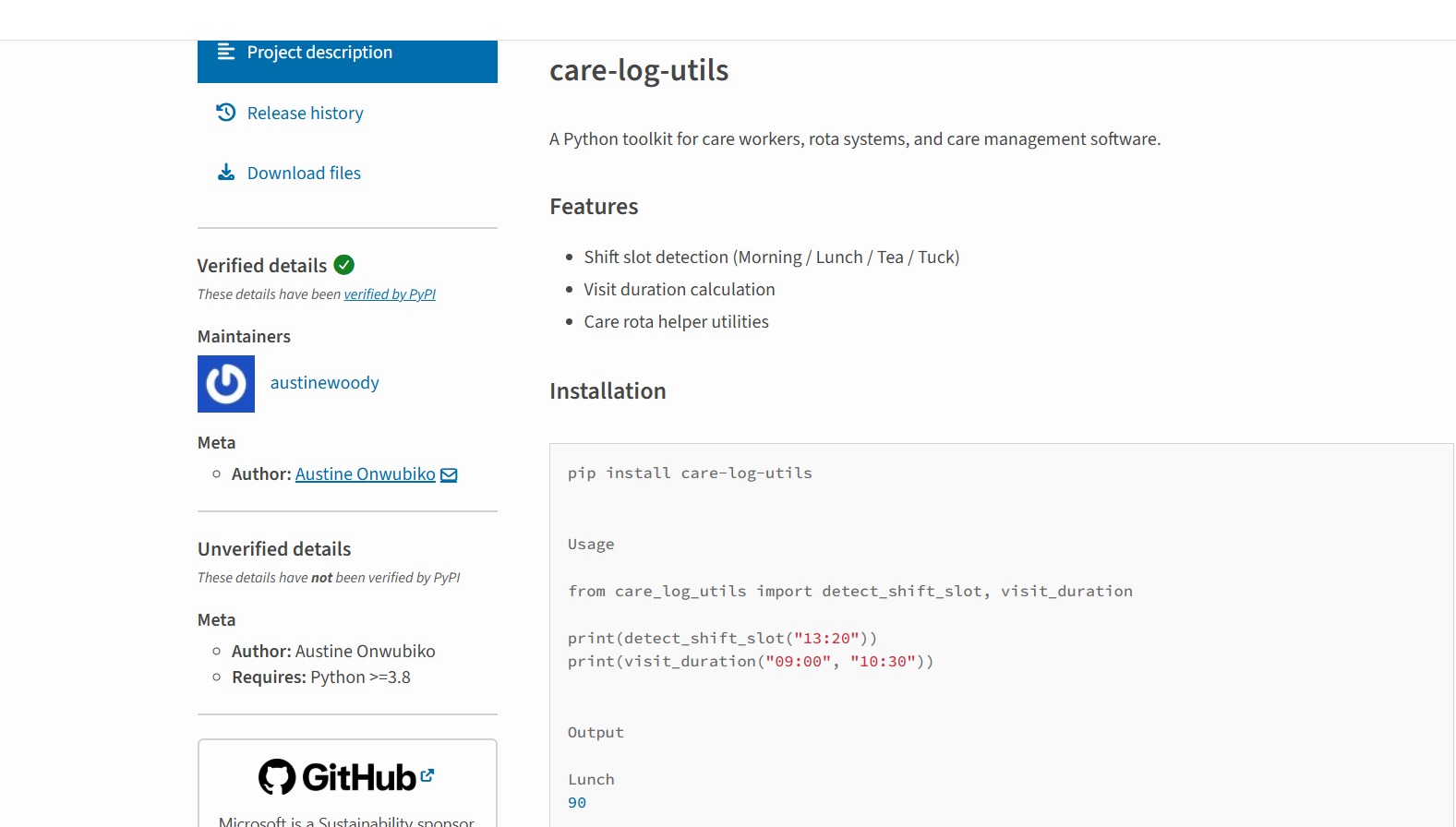Click the Download files arrow icon
Viewport: 1456px width, 827px height.
click(226, 173)
